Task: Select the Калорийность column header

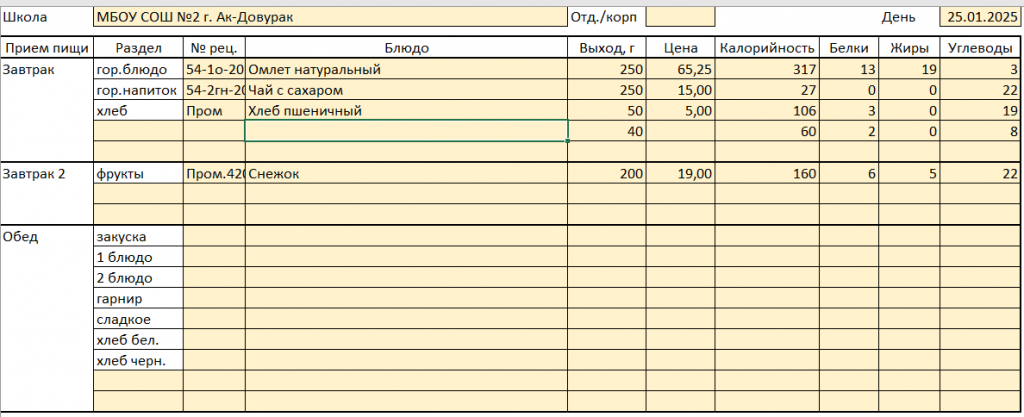Action: [x=767, y=48]
